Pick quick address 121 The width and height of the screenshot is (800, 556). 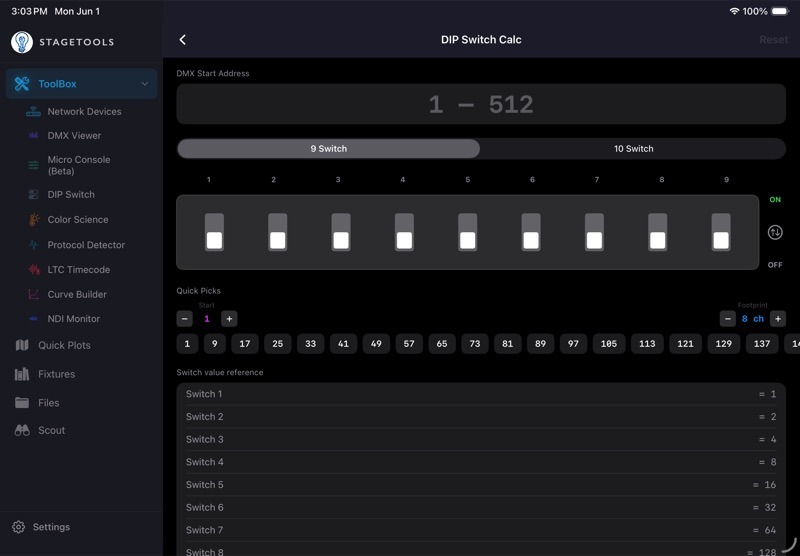[685, 344]
